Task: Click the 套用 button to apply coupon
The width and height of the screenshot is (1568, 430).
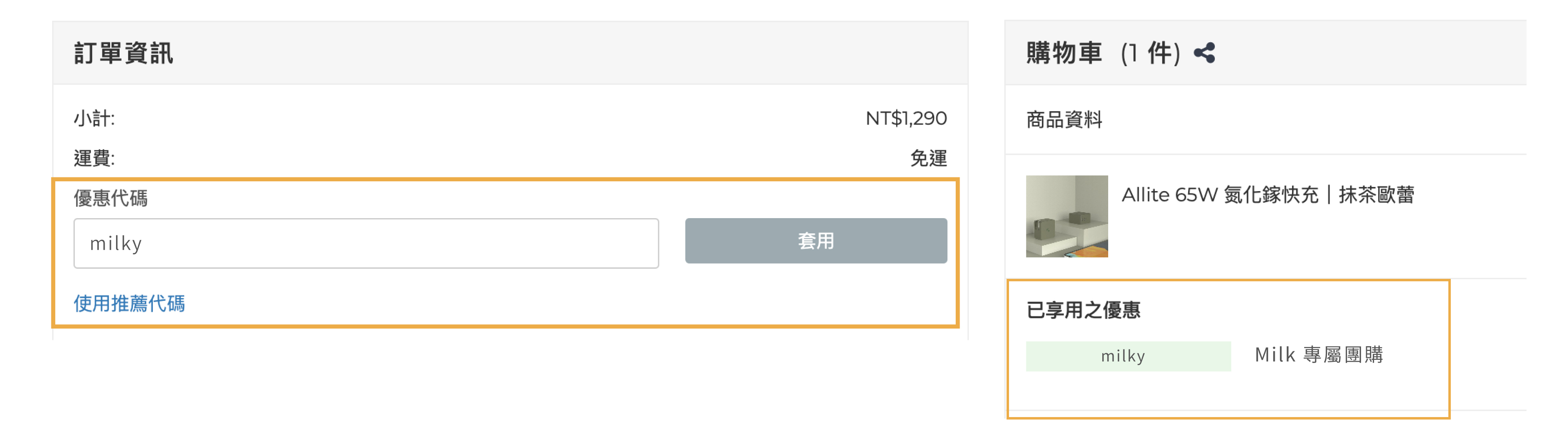Action: click(816, 242)
